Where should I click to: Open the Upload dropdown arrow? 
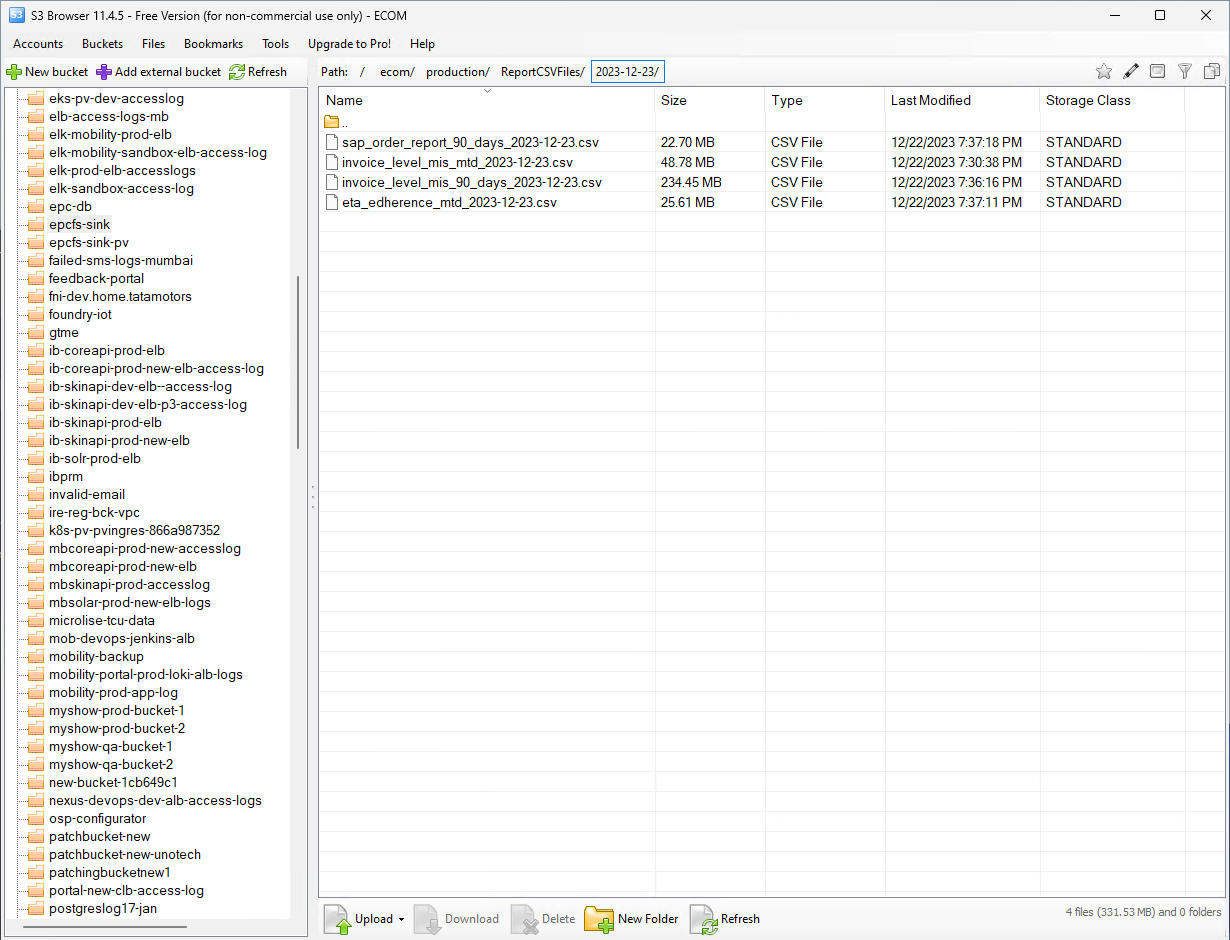coord(401,920)
